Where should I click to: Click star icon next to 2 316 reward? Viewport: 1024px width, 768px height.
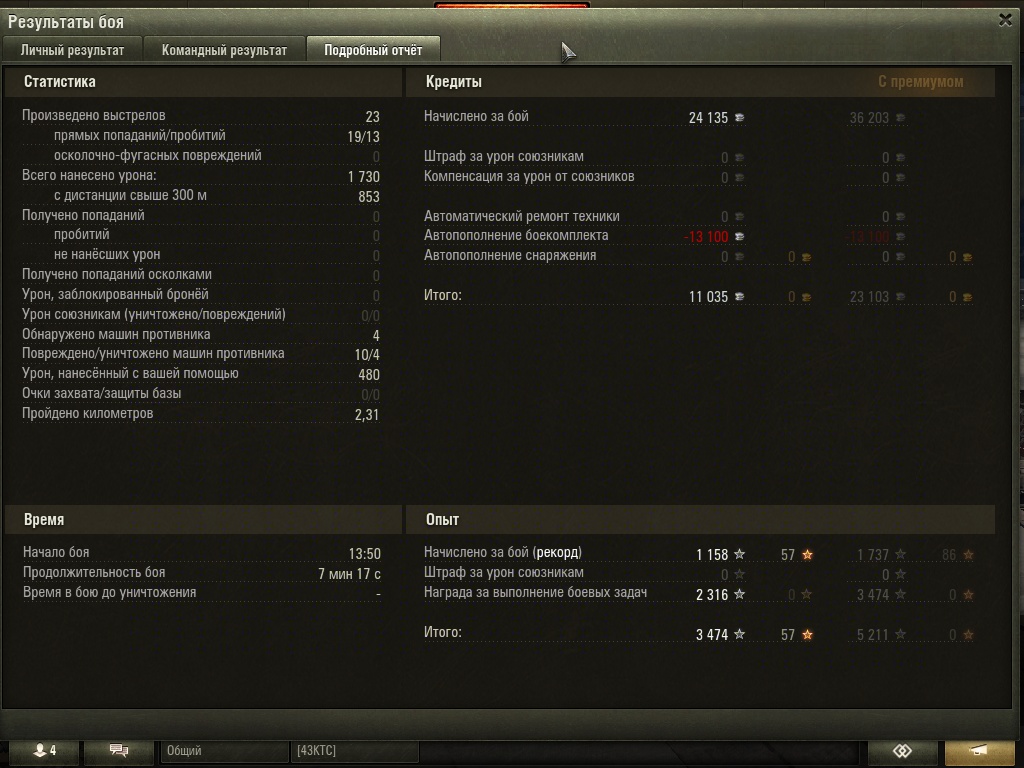[x=739, y=594]
